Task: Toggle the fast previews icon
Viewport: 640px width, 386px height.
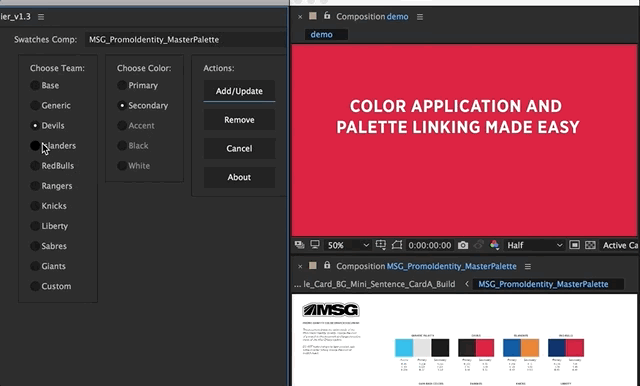Action: pyautogui.click(x=574, y=245)
